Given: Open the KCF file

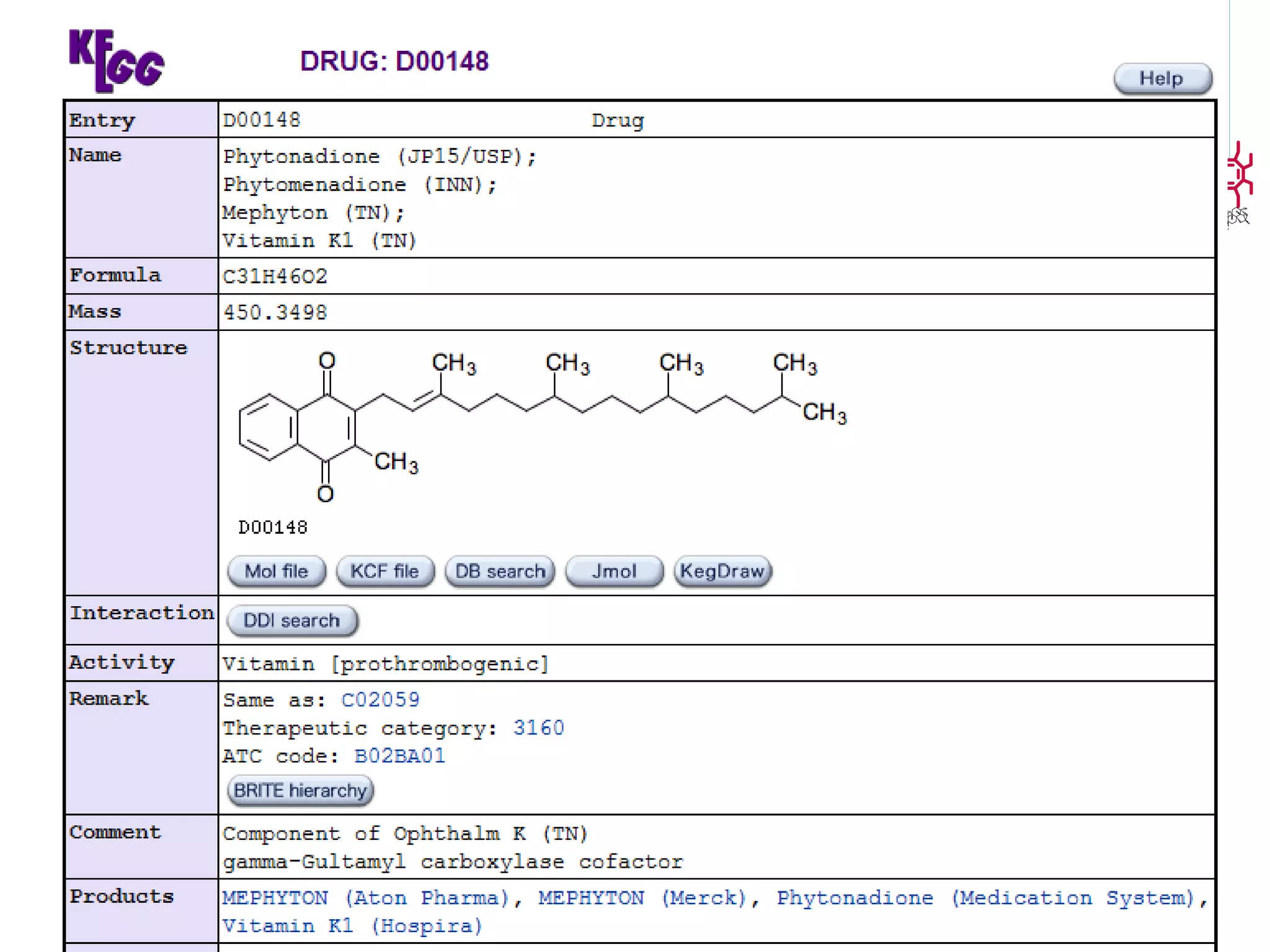Looking at the screenshot, I should tap(384, 571).
